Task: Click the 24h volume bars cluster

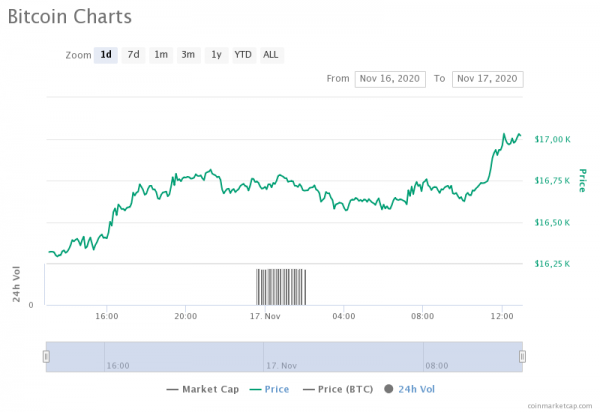Action: pos(281,287)
